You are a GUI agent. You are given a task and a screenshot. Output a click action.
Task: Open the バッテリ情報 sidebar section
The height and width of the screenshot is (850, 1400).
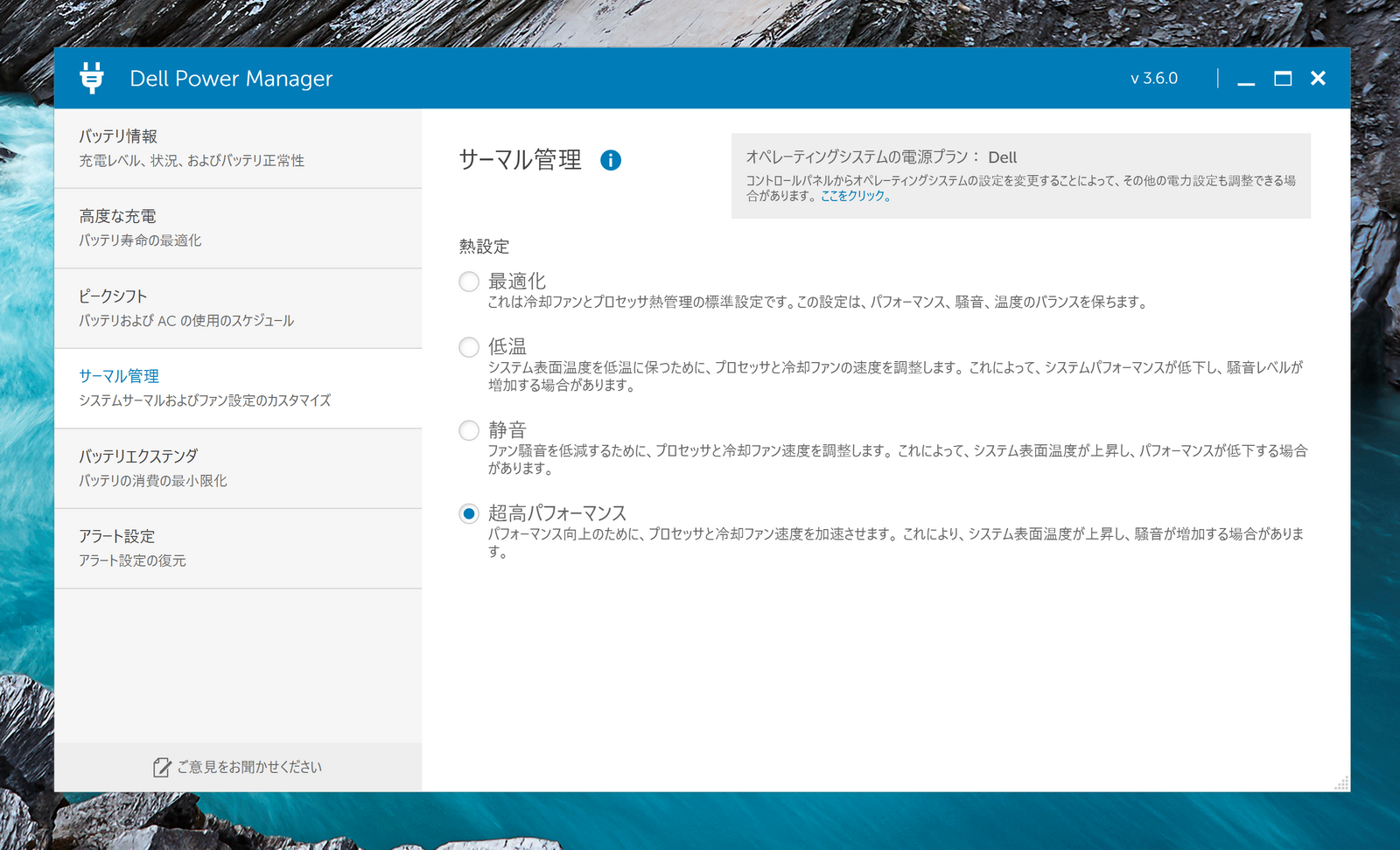coord(238,149)
